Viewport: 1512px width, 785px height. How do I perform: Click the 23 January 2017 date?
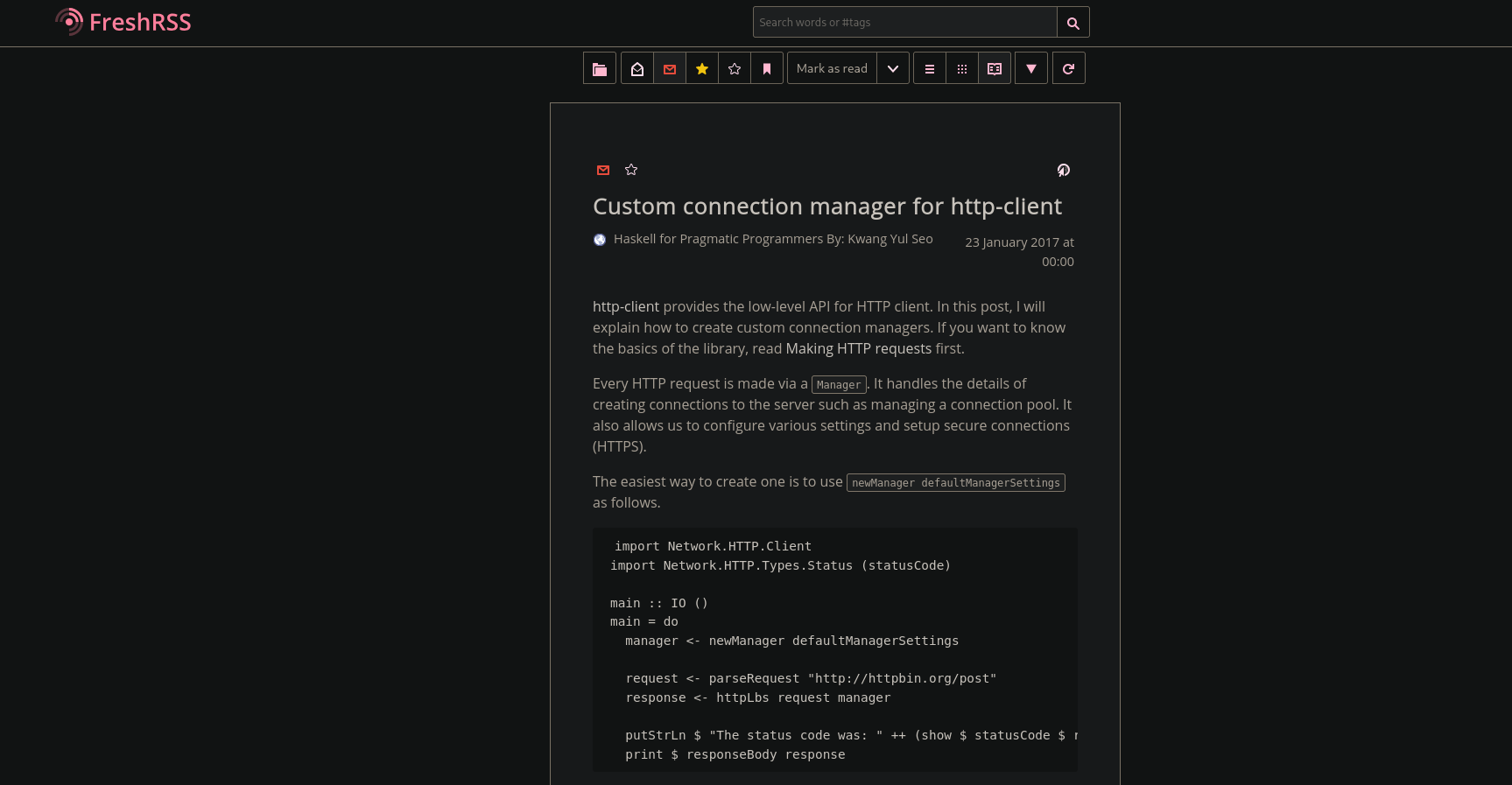coord(1020,252)
